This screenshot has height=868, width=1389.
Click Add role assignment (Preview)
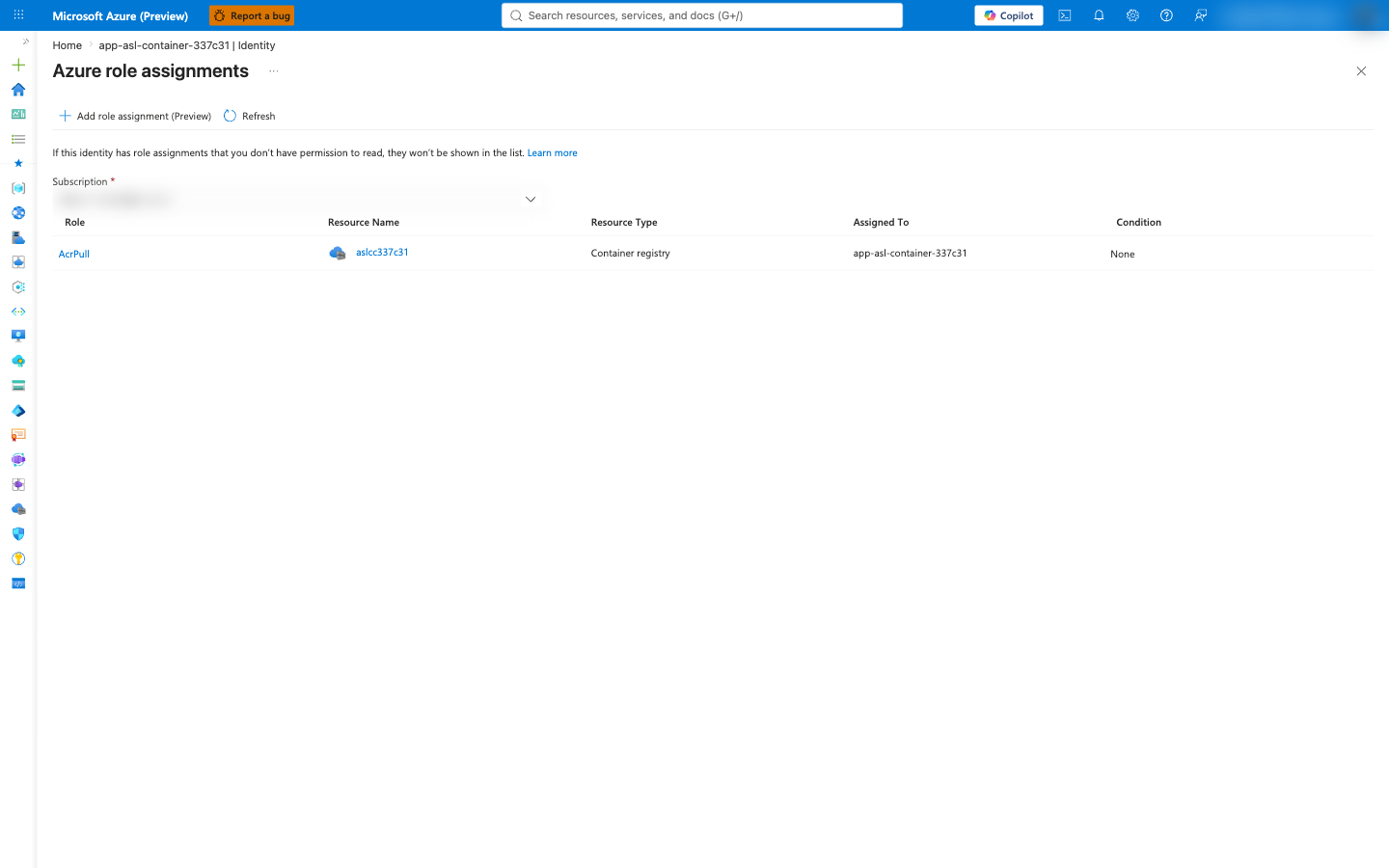pyautogui.click(x=135, y=116)
